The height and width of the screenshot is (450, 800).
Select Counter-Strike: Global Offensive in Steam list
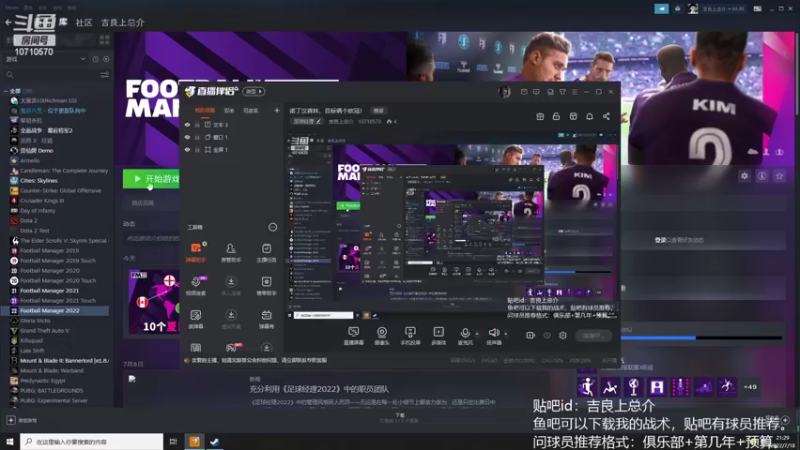(x=61, y=190)
